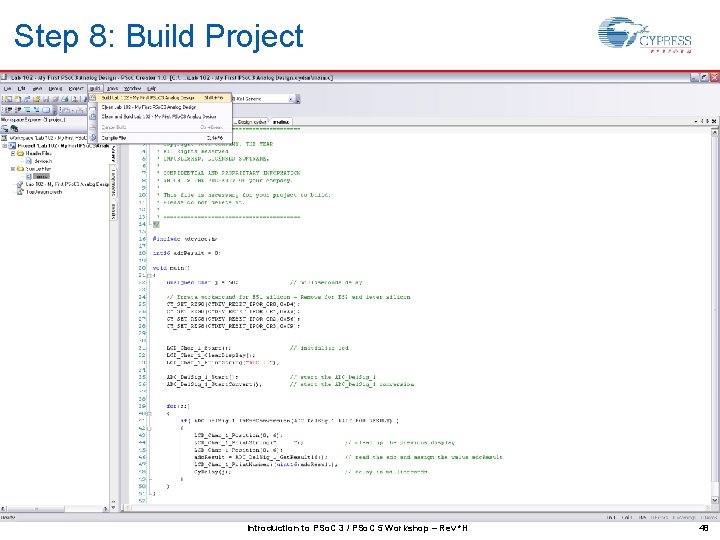
Task: Collapse the Source Files folder
Action: (x=13, y=169)
